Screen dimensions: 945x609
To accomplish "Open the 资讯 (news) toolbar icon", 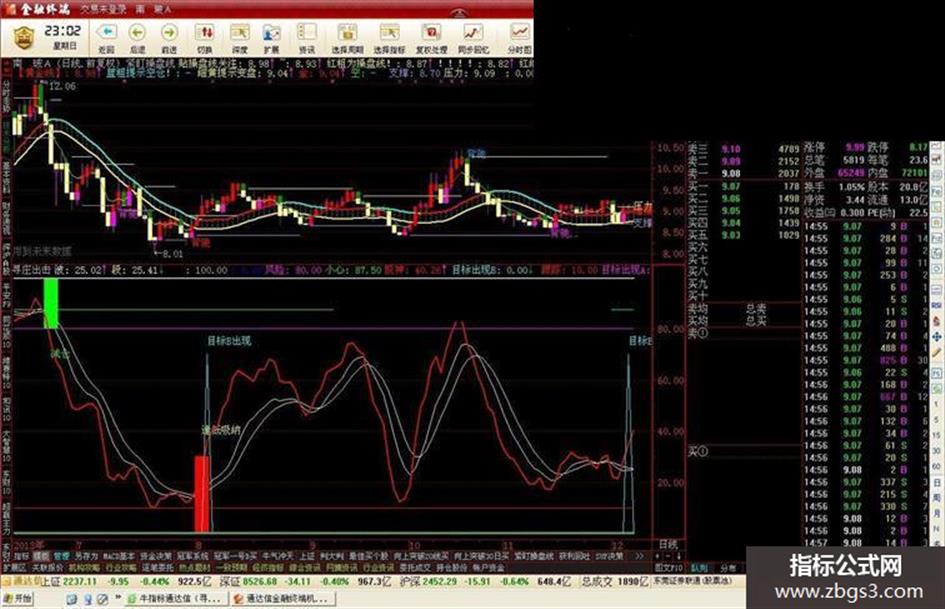I will coord(307,37).
